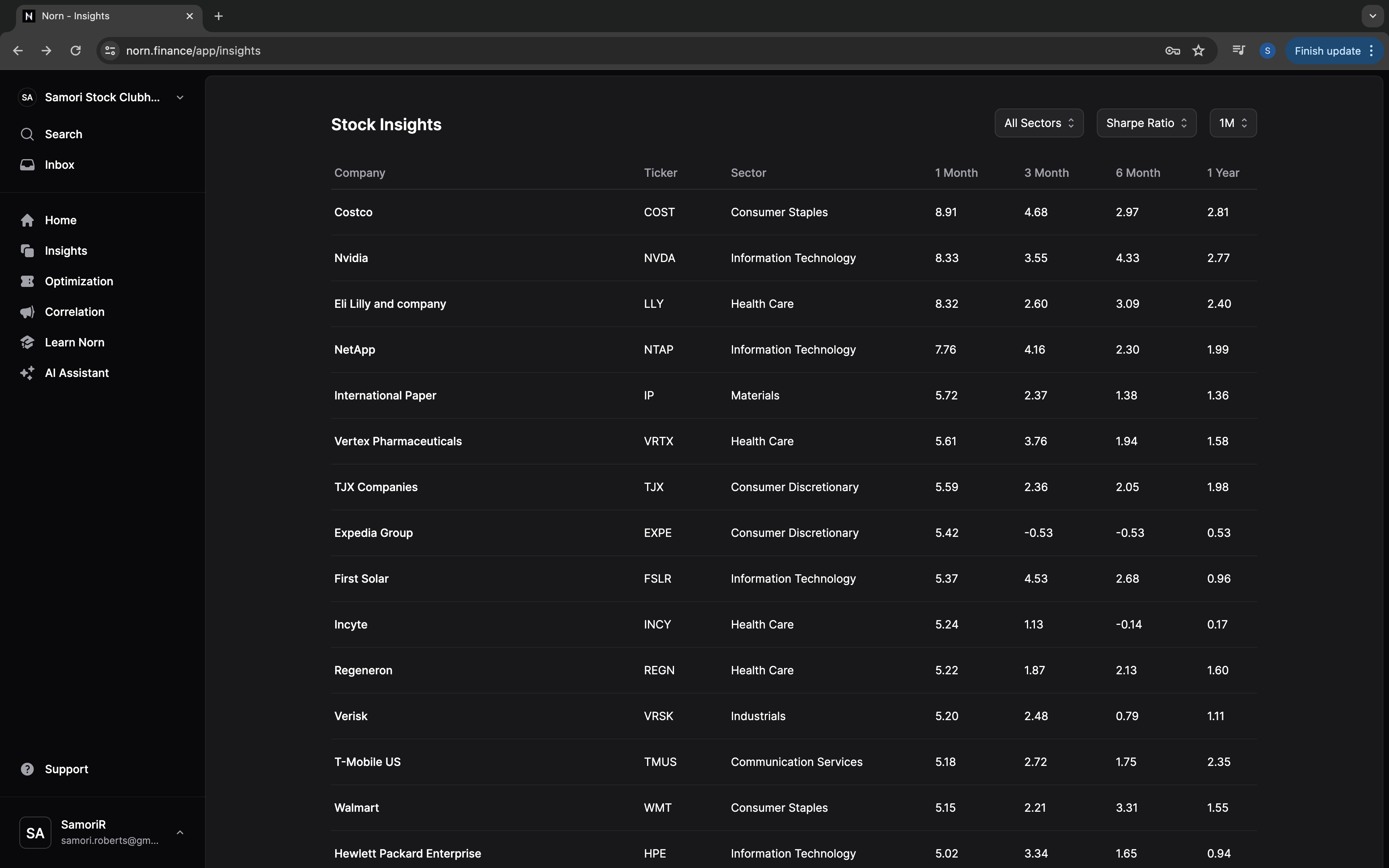
Task: Click the Learn Norn graduation cap icon
Action: 27,342
